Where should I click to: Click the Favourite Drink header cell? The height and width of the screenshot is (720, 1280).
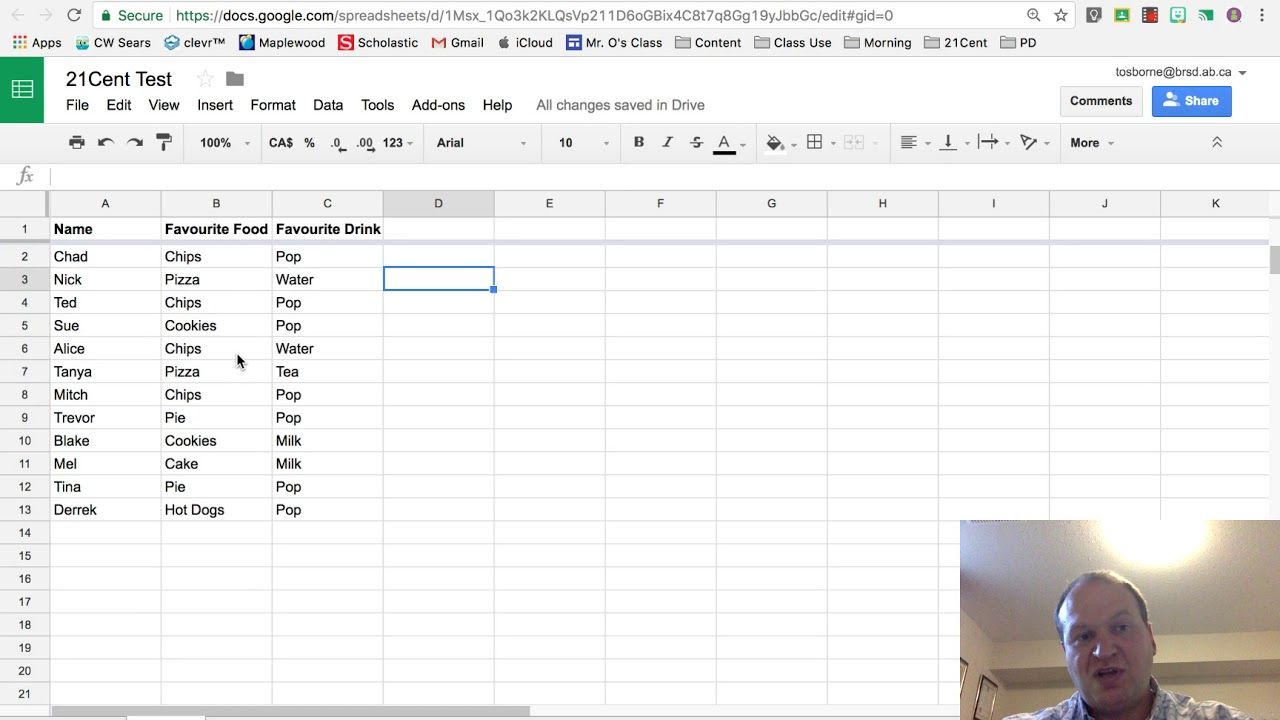click(x=327, y=229)
